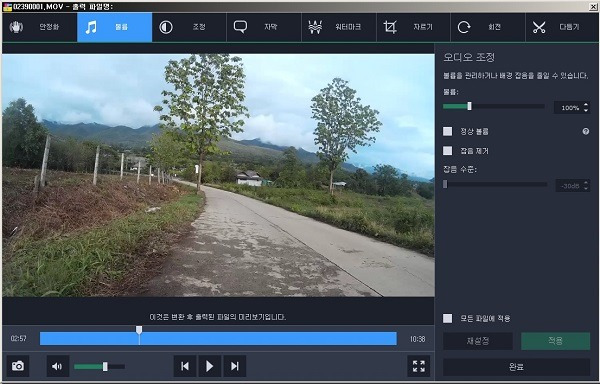
Task: Take a snapshot with the camera icon
Action: [x=18, y=366]
